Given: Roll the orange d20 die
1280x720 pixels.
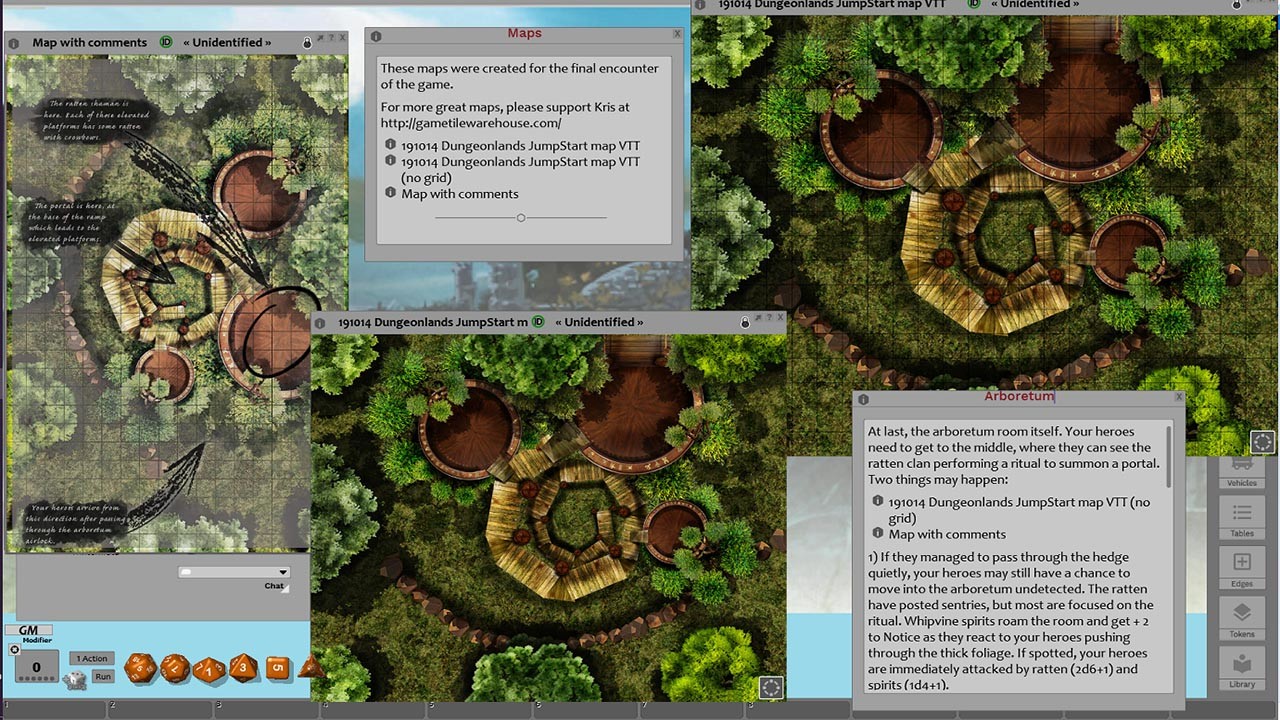Looking at the screenshot, I should pos(140,666).
